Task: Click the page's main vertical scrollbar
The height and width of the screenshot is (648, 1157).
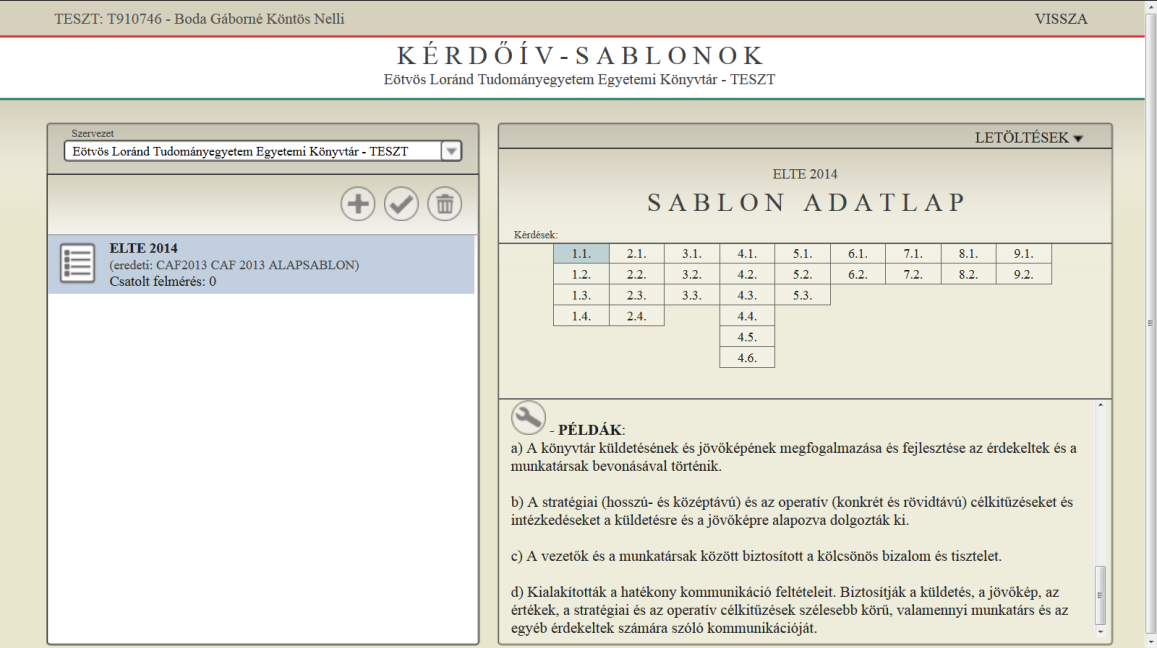Action: (x=1150, y=324)
